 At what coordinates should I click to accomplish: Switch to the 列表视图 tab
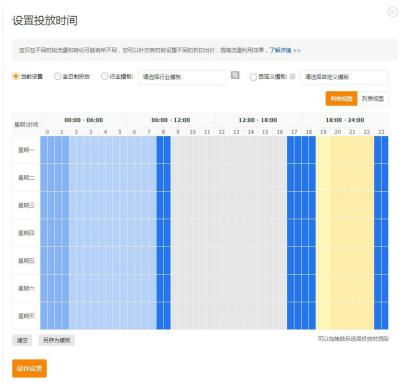click(x=373, y=99)
